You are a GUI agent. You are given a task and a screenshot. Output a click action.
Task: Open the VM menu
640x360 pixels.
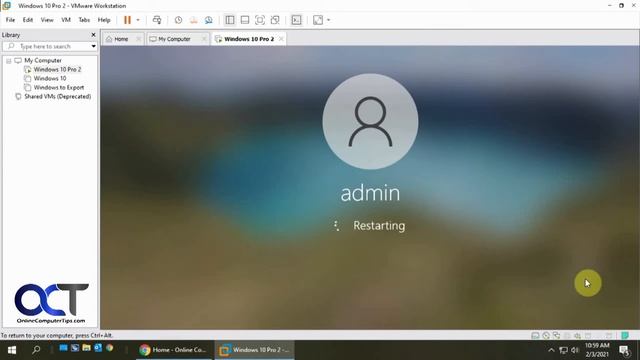click(x=66, y=20)
